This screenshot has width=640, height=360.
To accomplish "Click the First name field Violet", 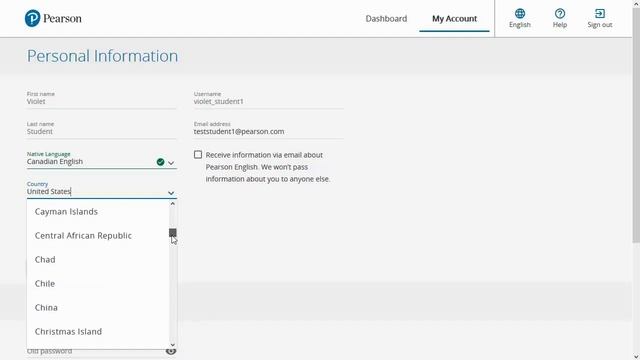I will tap(102, 101).
